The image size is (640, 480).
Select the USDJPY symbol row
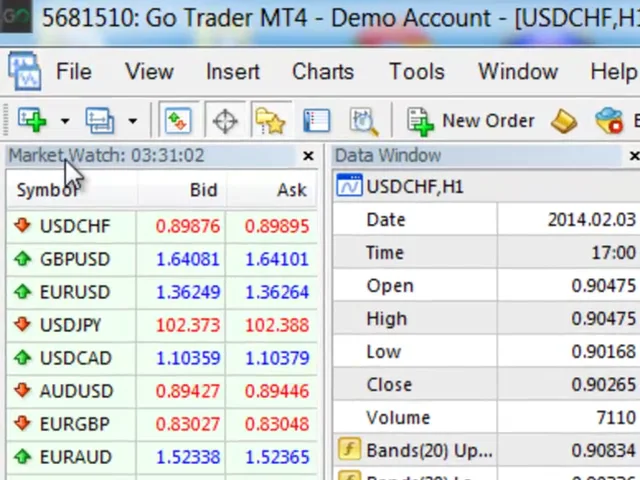click(162, 325)
